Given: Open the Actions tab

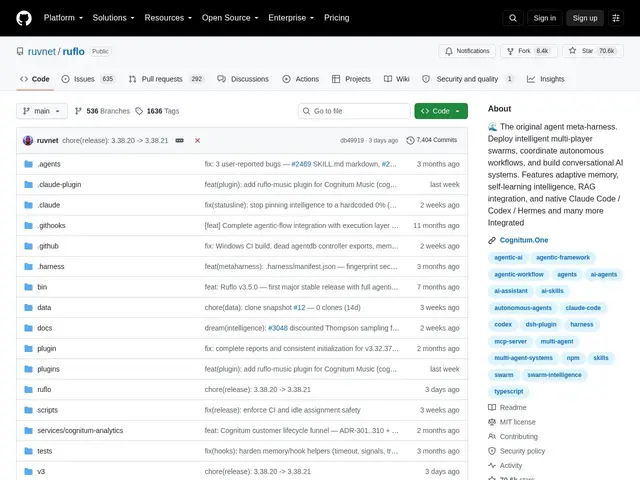Looking at the screenshot, I should point(300,79).
